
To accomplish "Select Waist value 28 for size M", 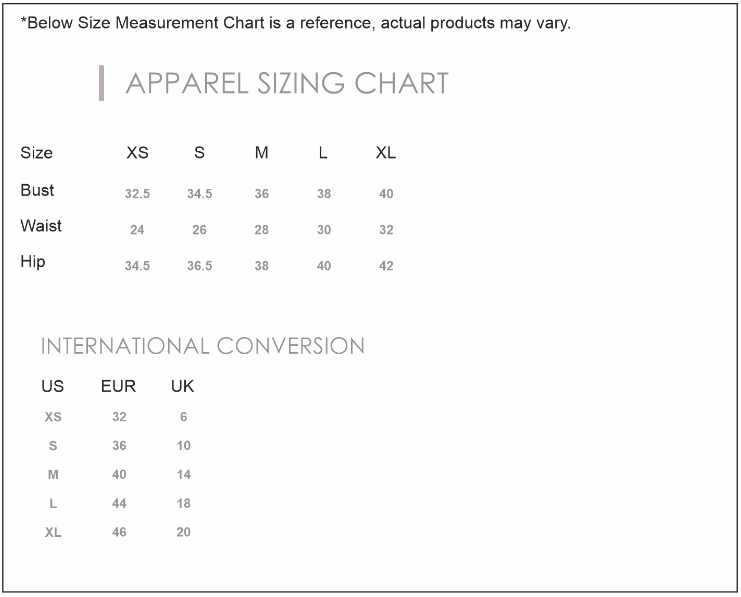I will (x=261, y=230).
